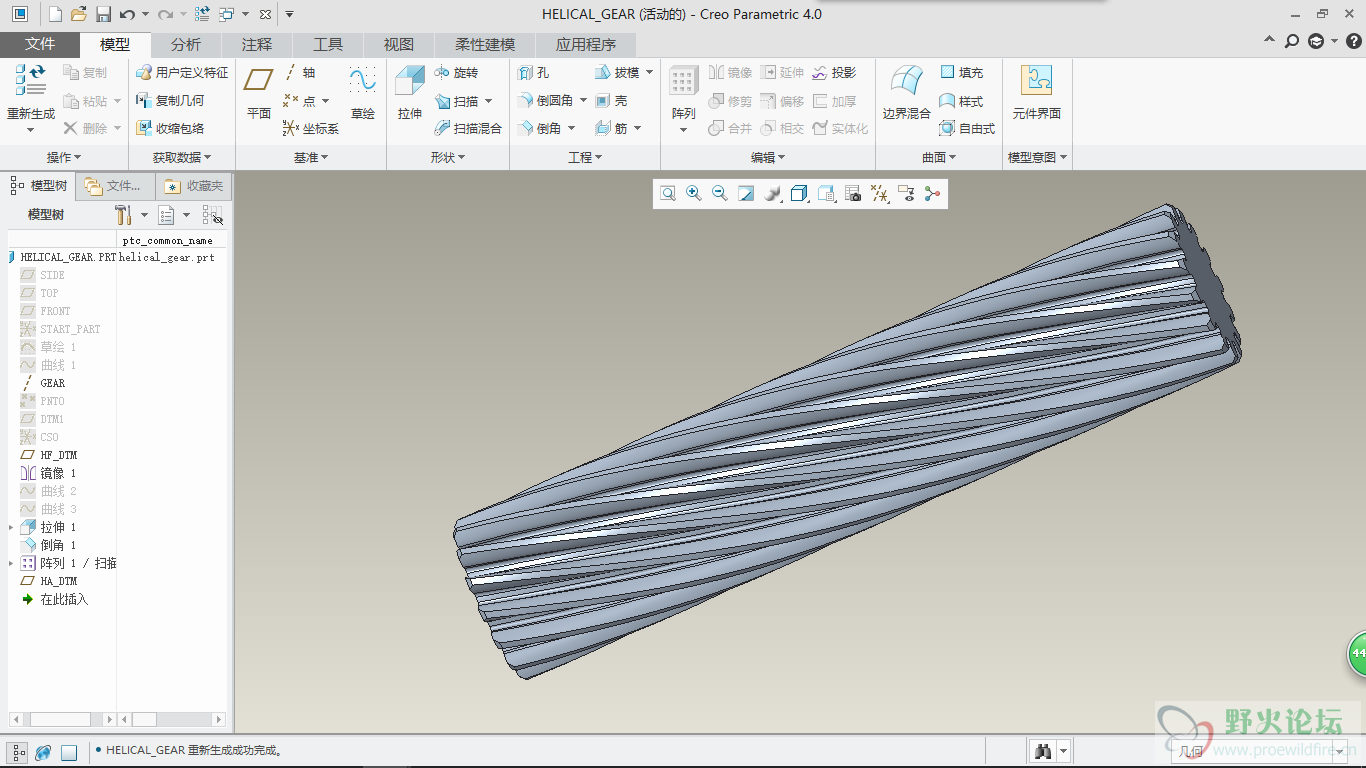Open a file via the folder icon
The height and width of the screenshot is (768, 1366).
click(79, 14)
